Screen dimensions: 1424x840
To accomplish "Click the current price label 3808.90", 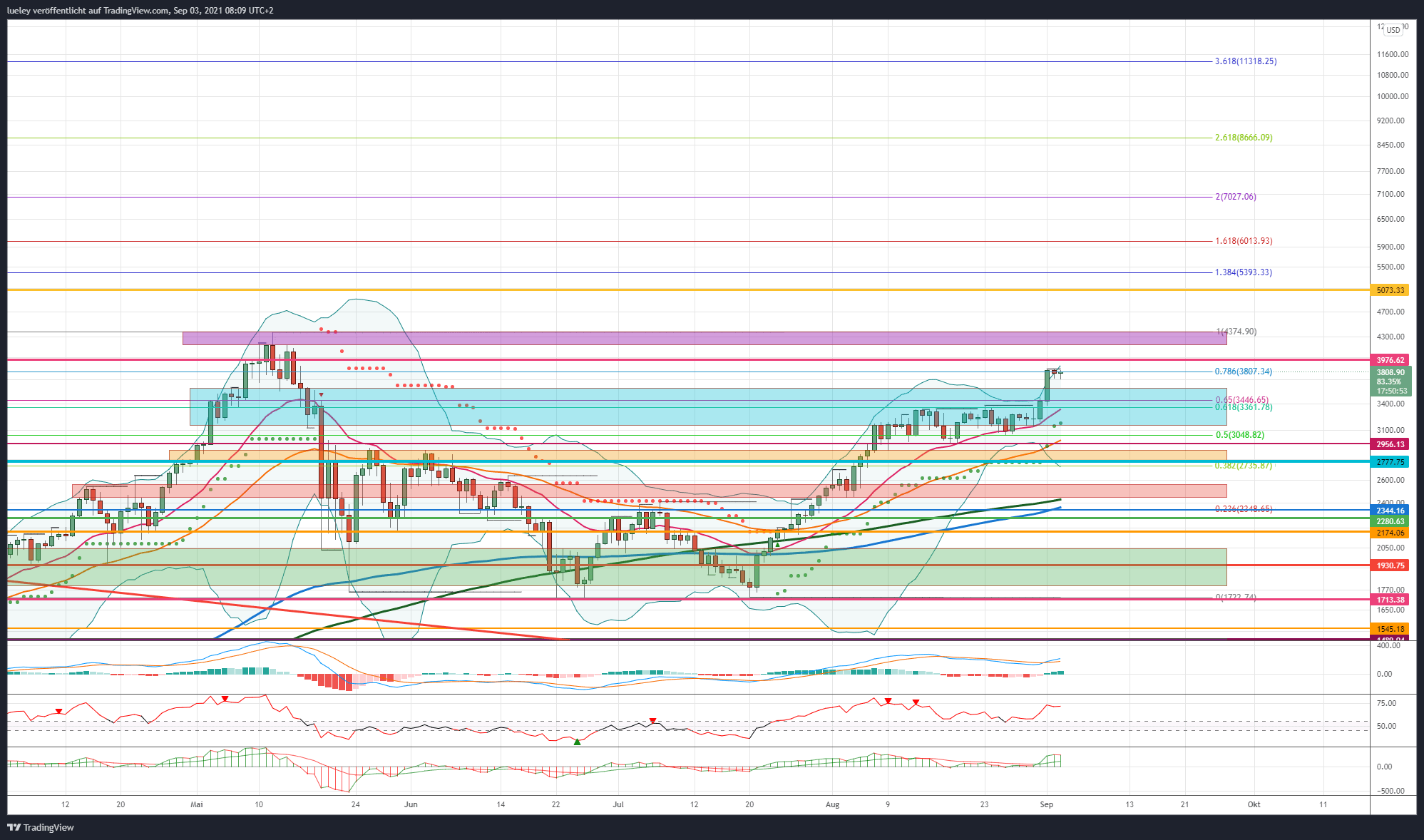I will pyautogui.click(x=1390, y=372).
